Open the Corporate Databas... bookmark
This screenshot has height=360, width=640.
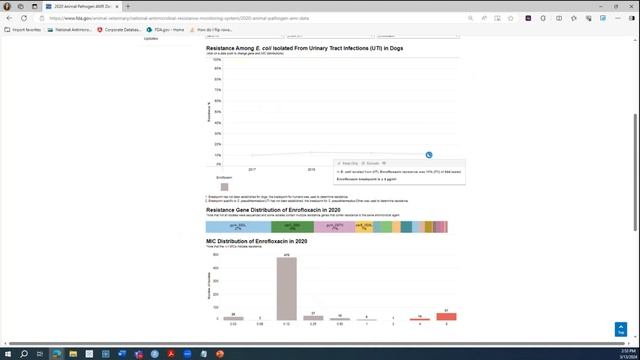tap(119, 30)
